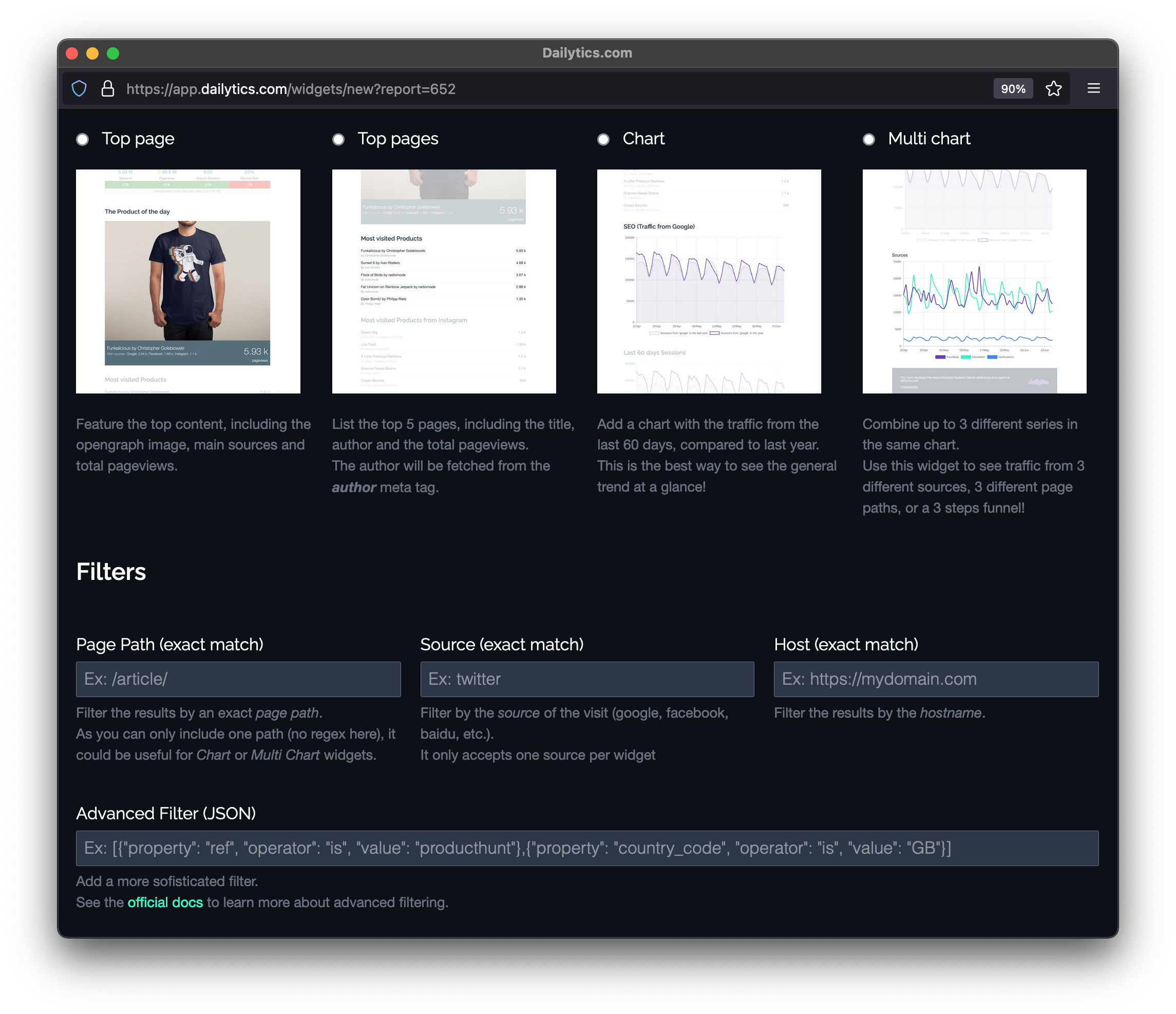
Task: Click into the Source filter input
Action: (587, 679)
